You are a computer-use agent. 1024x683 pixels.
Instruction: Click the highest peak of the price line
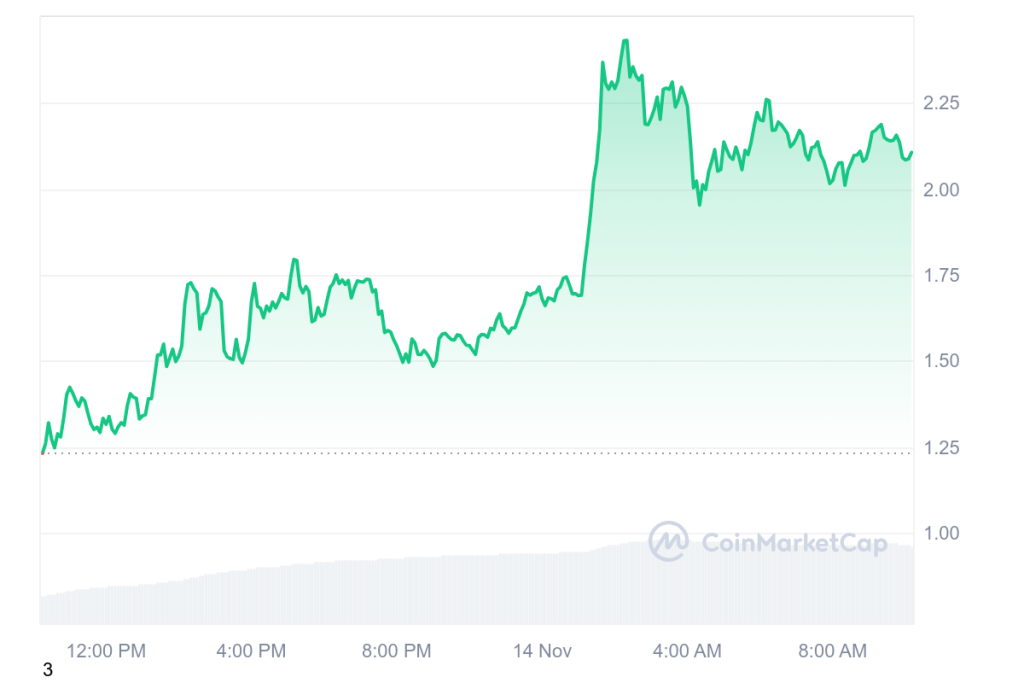[625, 41]
